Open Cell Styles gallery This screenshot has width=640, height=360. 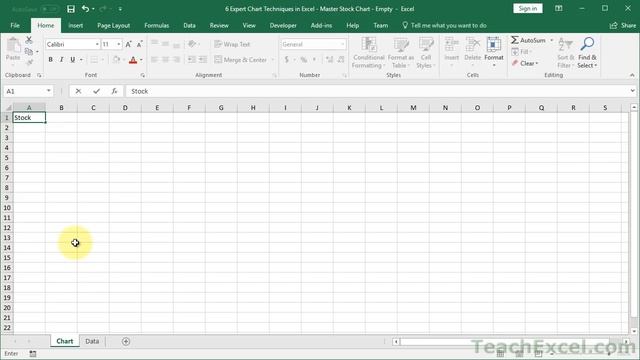(426, 53)
